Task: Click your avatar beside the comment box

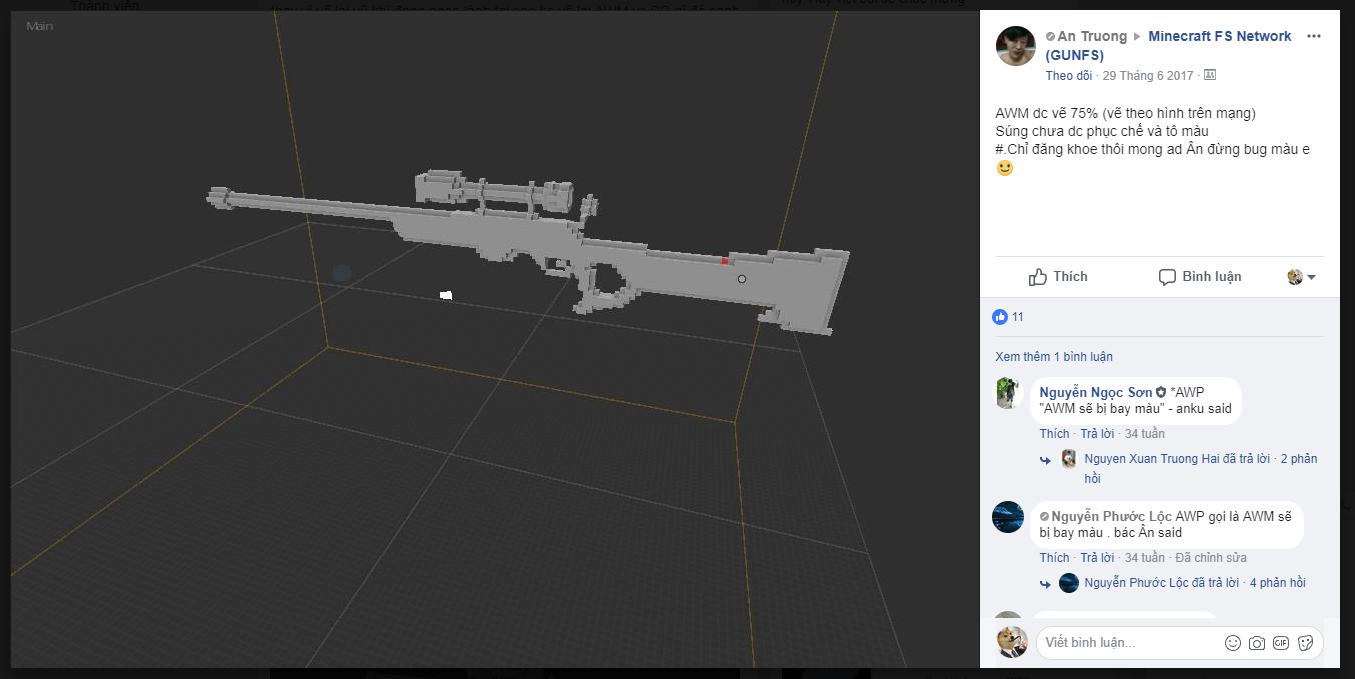Action: [x=1012, y=642]
